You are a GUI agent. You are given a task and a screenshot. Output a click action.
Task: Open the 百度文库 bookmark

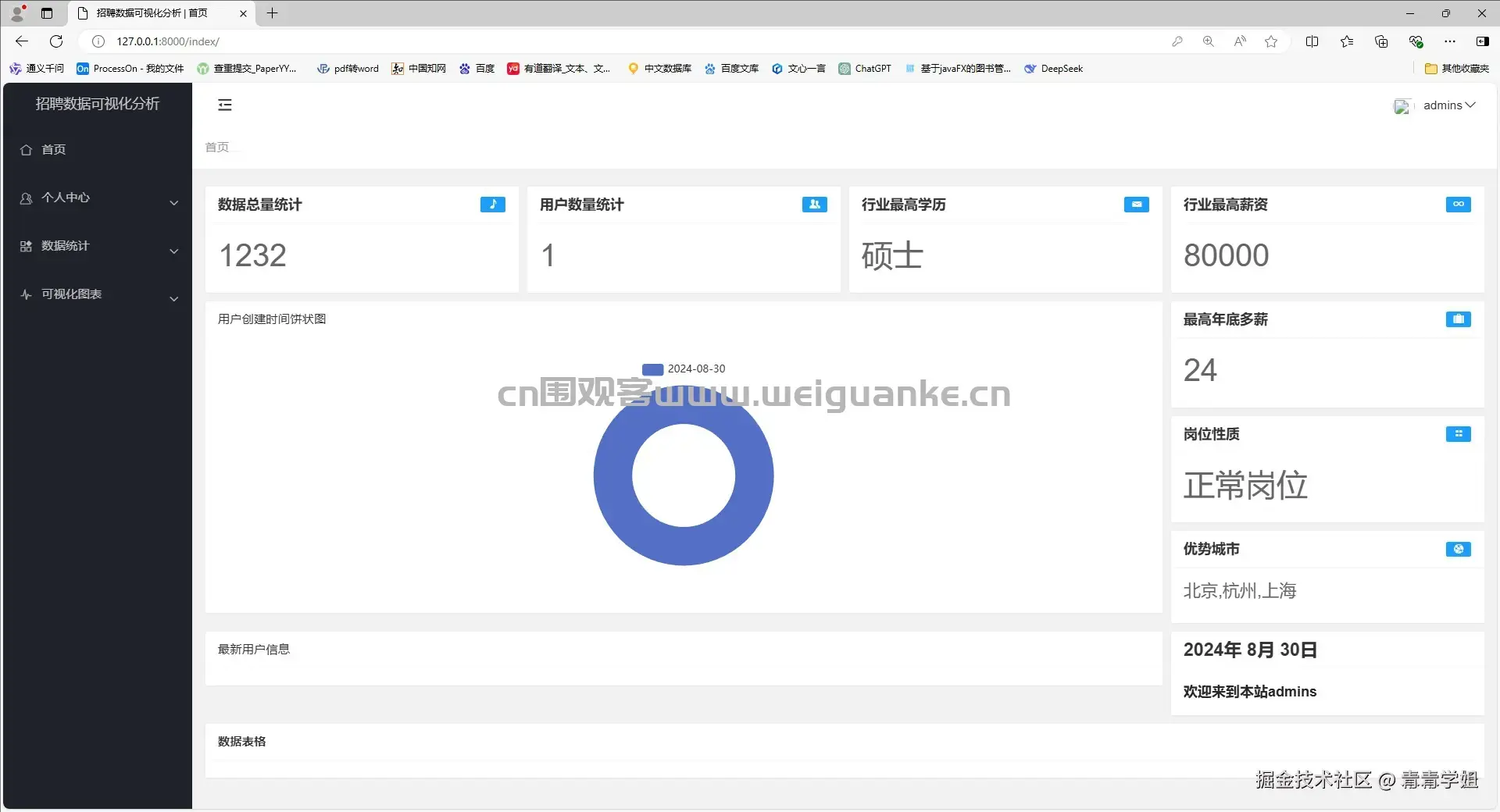(x=731, y=69)
